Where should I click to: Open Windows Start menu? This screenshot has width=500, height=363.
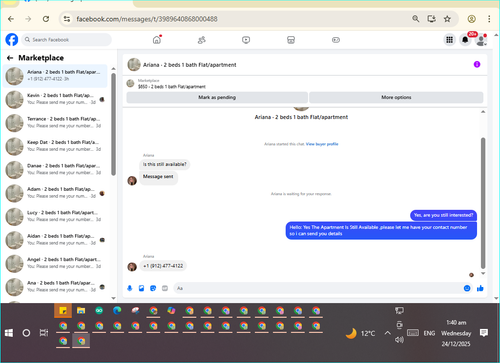[9, 333]
